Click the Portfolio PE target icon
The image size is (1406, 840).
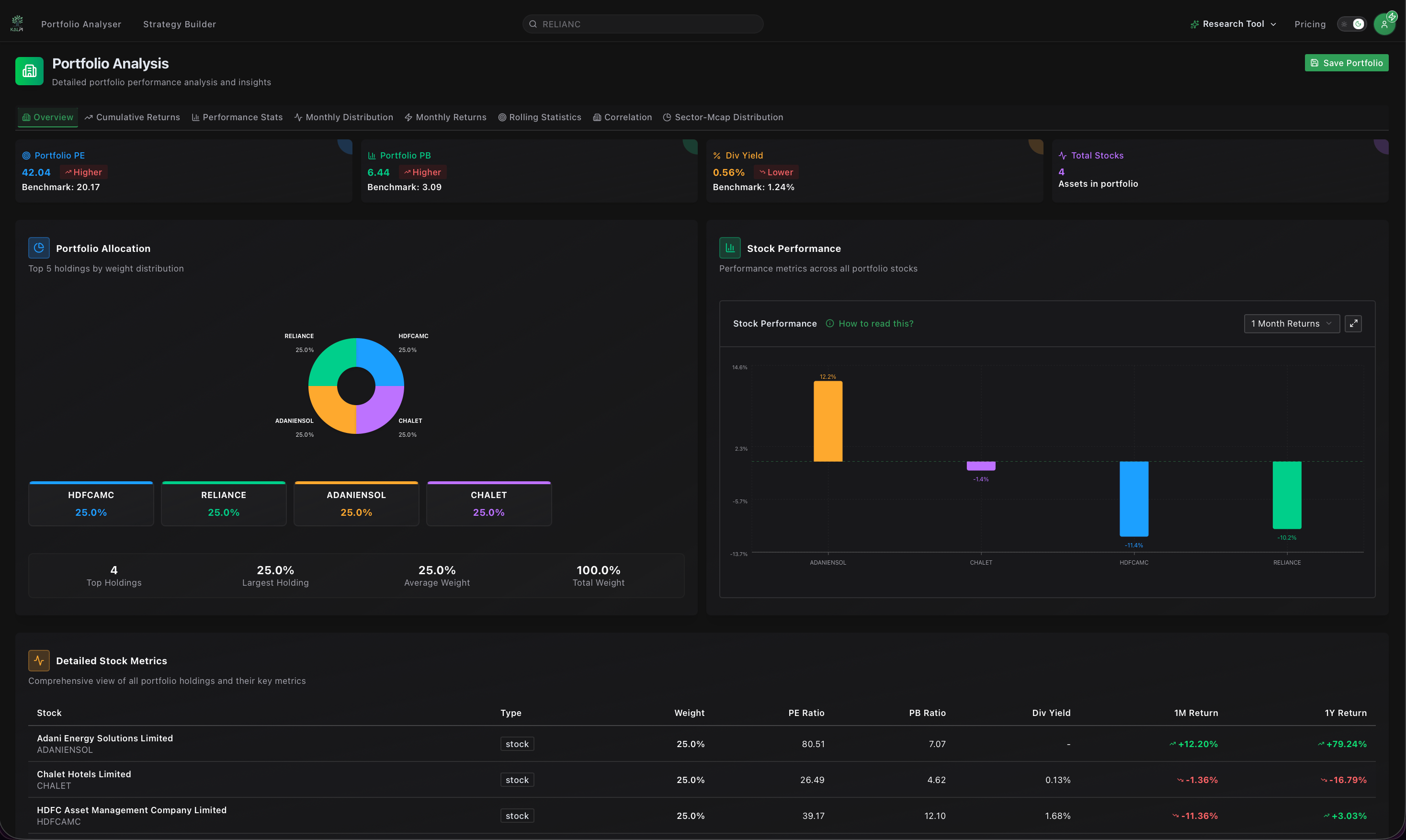click(26, 155)
